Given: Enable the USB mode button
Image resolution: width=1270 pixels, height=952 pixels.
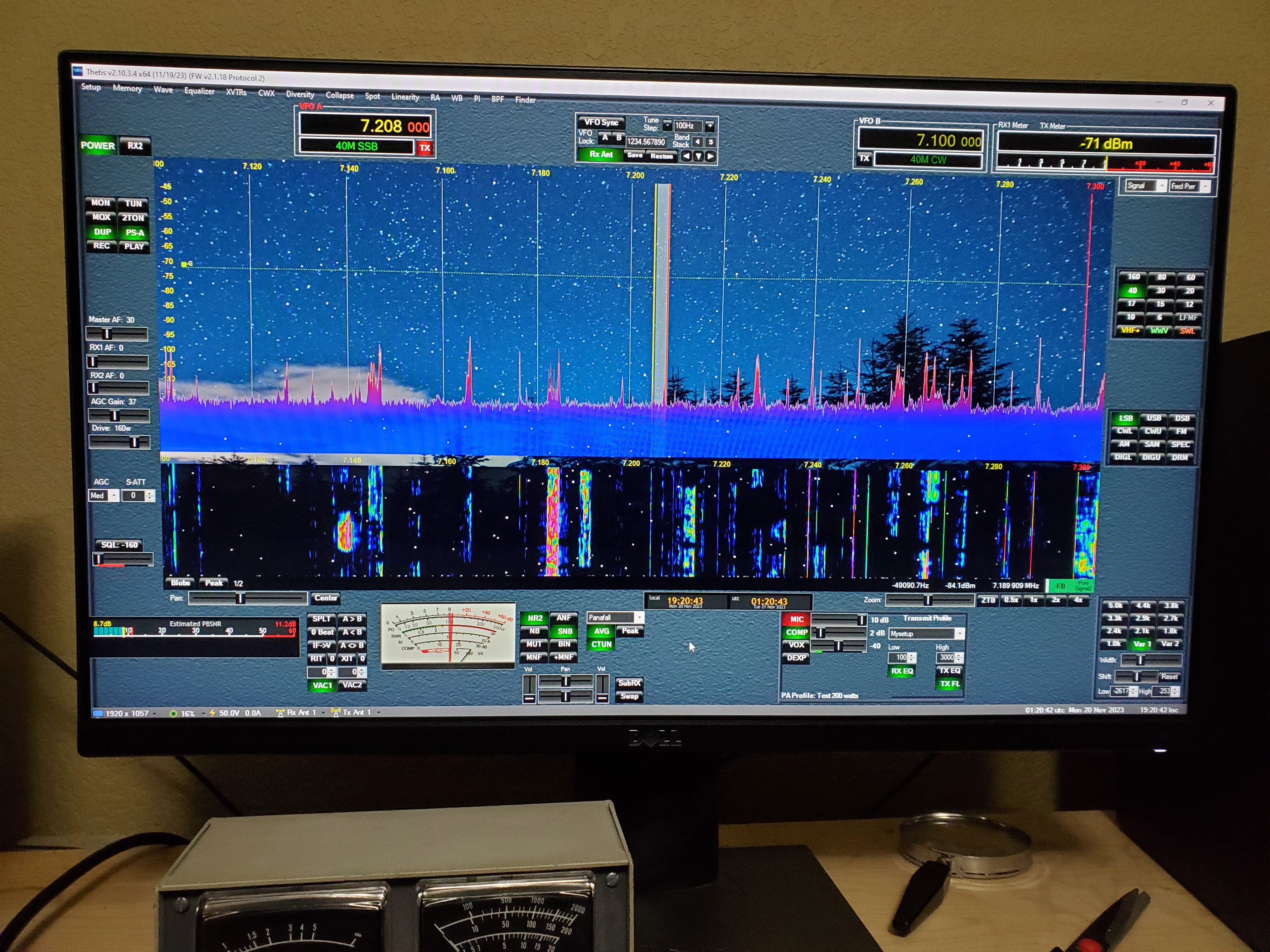Looking at the screenshot, I should 1153,418.
